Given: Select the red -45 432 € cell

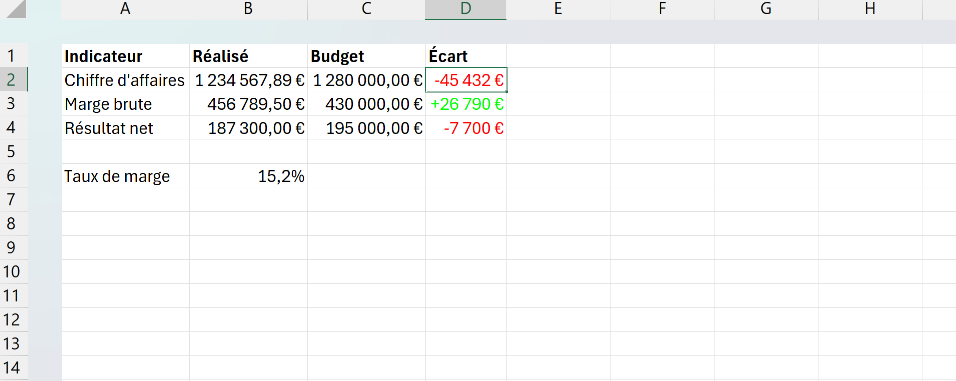Looking at the screenshot, I should 466,80.
